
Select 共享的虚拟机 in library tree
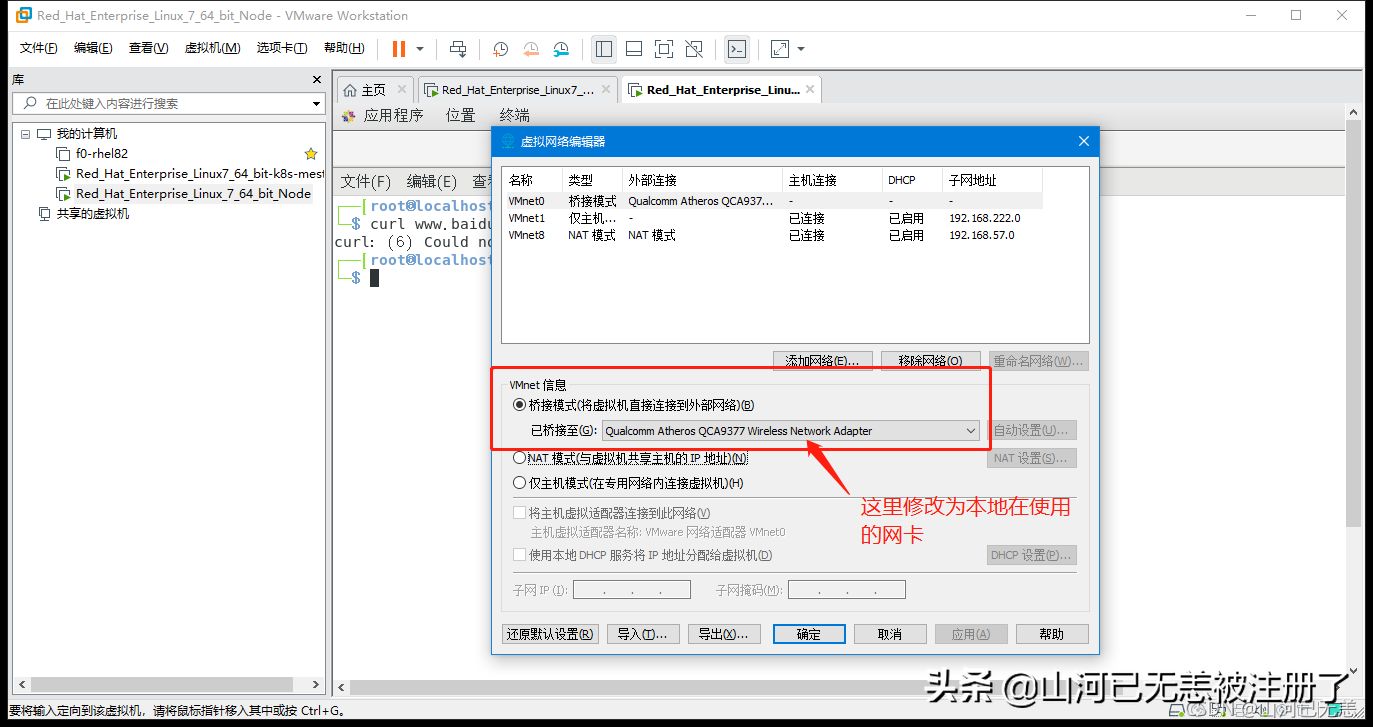point(92,214)
